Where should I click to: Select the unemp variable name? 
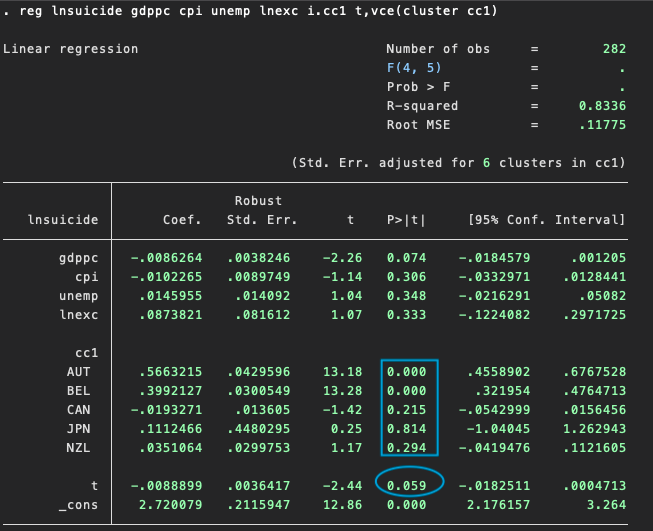point(76,296)
